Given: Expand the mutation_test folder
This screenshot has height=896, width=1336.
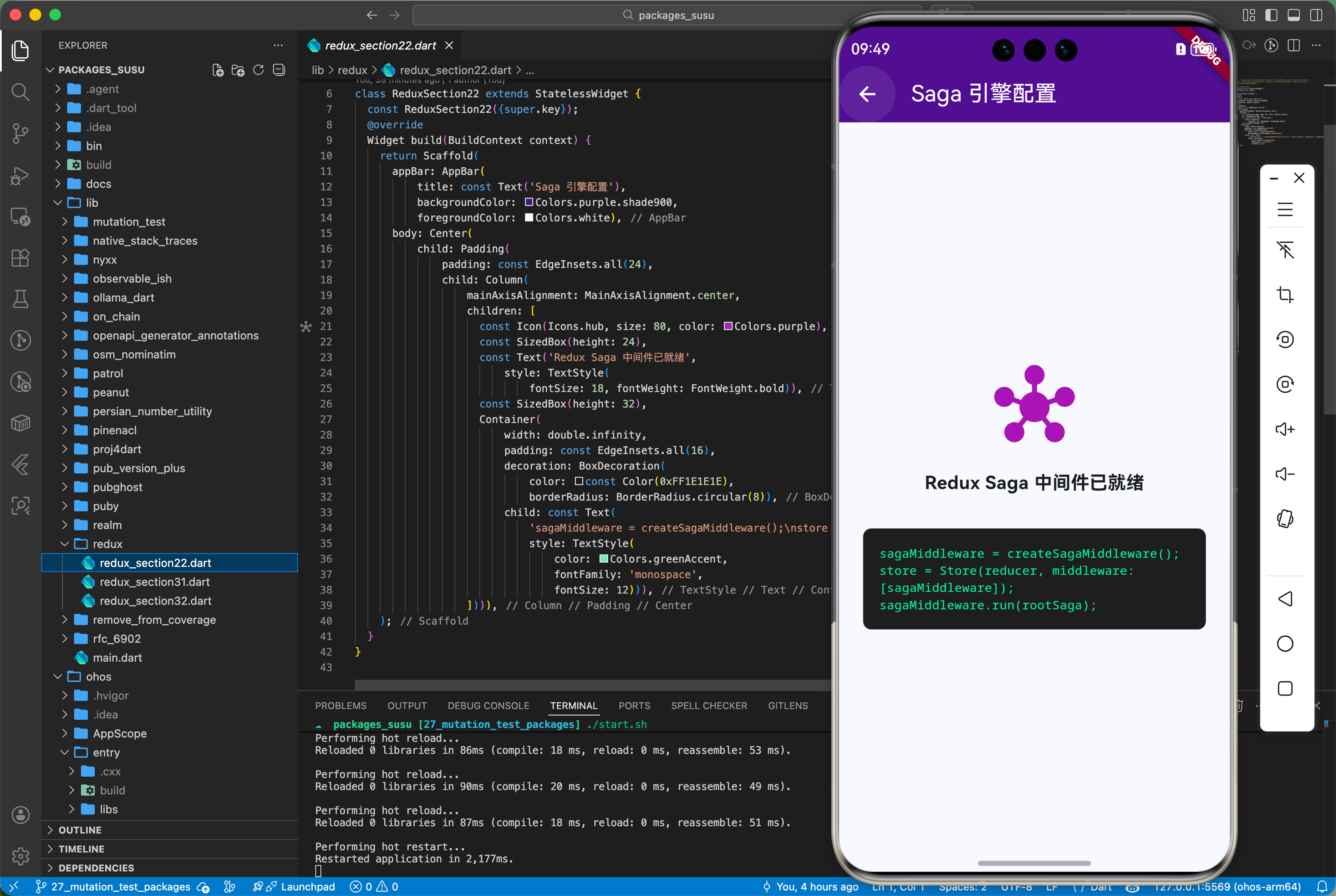Looking at the screenshot, I should click(128, 222).
